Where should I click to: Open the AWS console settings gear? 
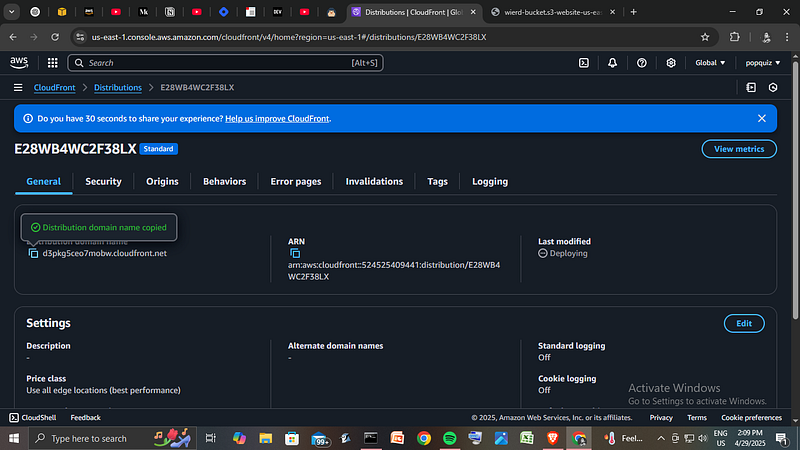pos(671,63)
